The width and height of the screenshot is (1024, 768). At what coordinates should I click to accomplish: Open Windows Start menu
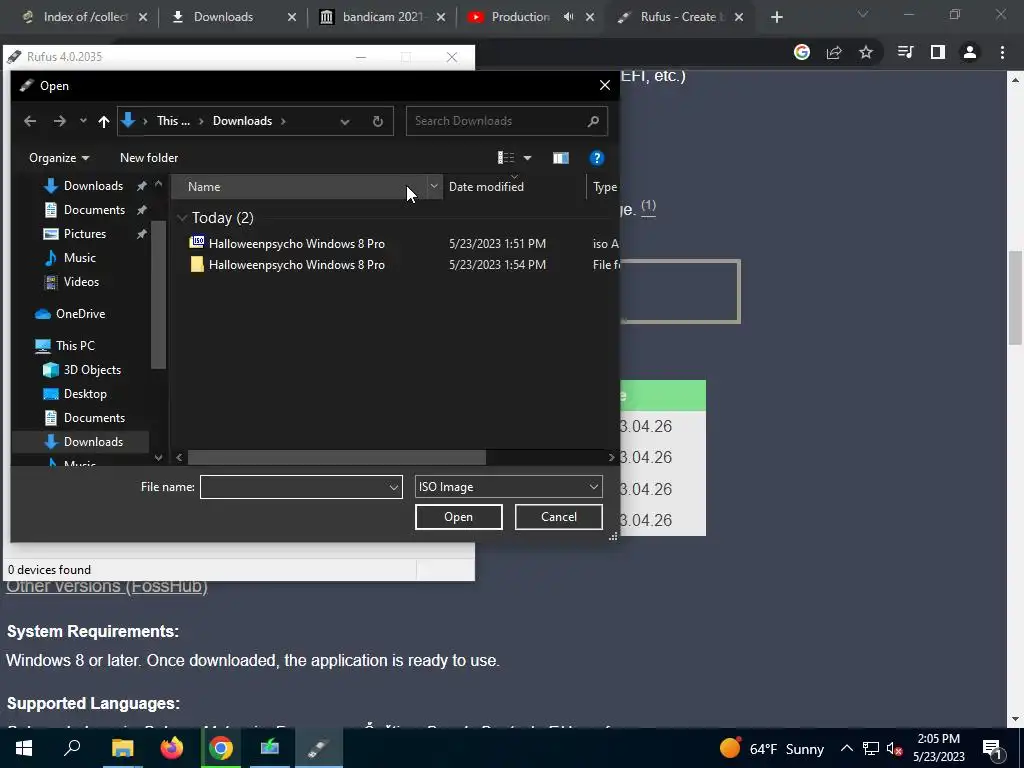pos(24,748)
